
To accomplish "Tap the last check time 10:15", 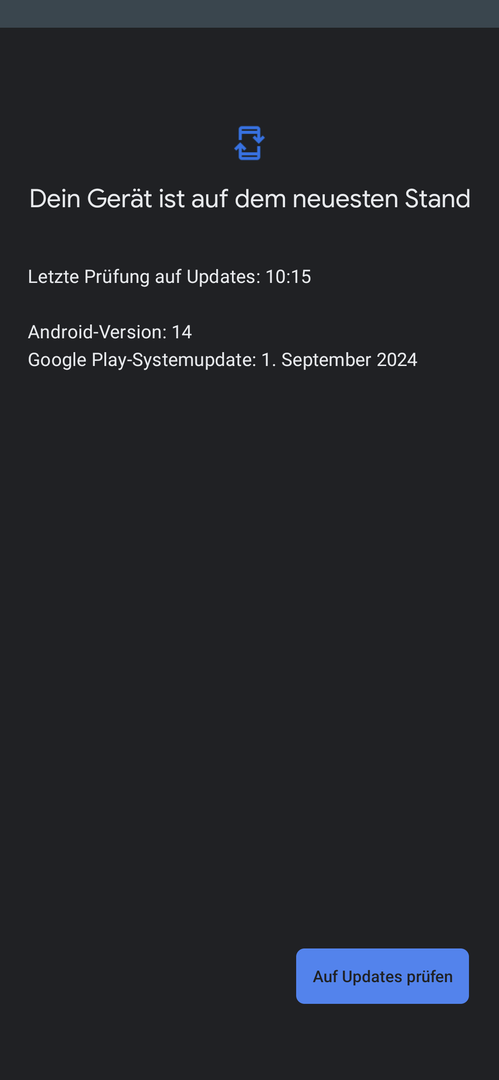I will coord(288,277).
